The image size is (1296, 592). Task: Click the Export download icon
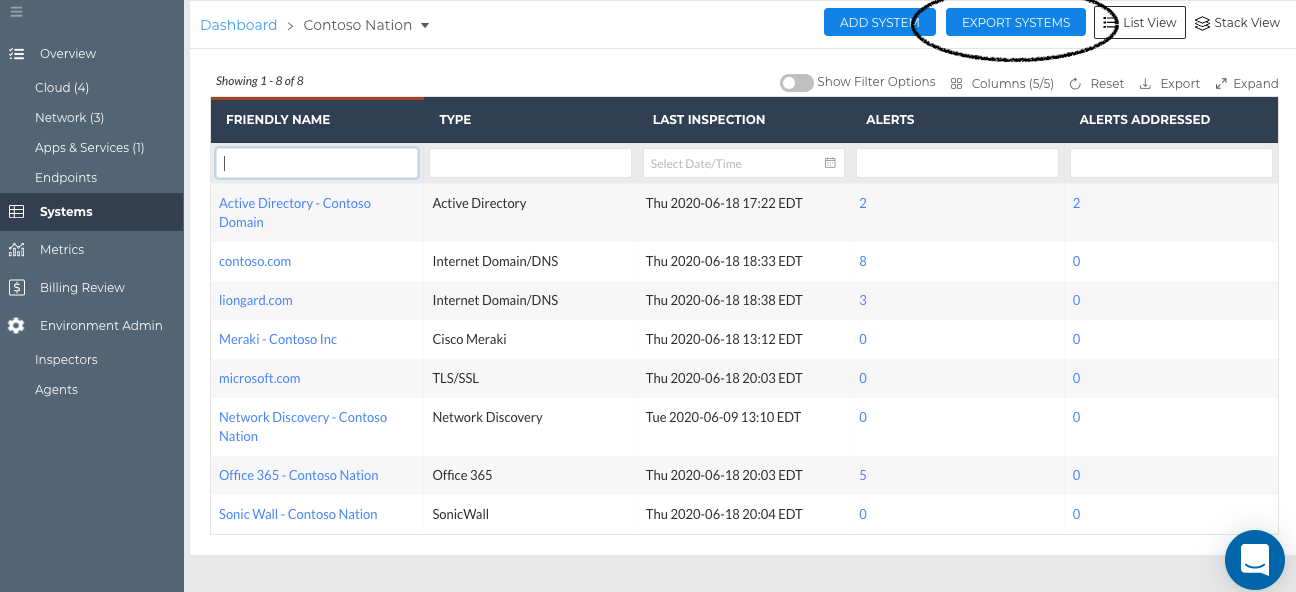point(1146,84)
